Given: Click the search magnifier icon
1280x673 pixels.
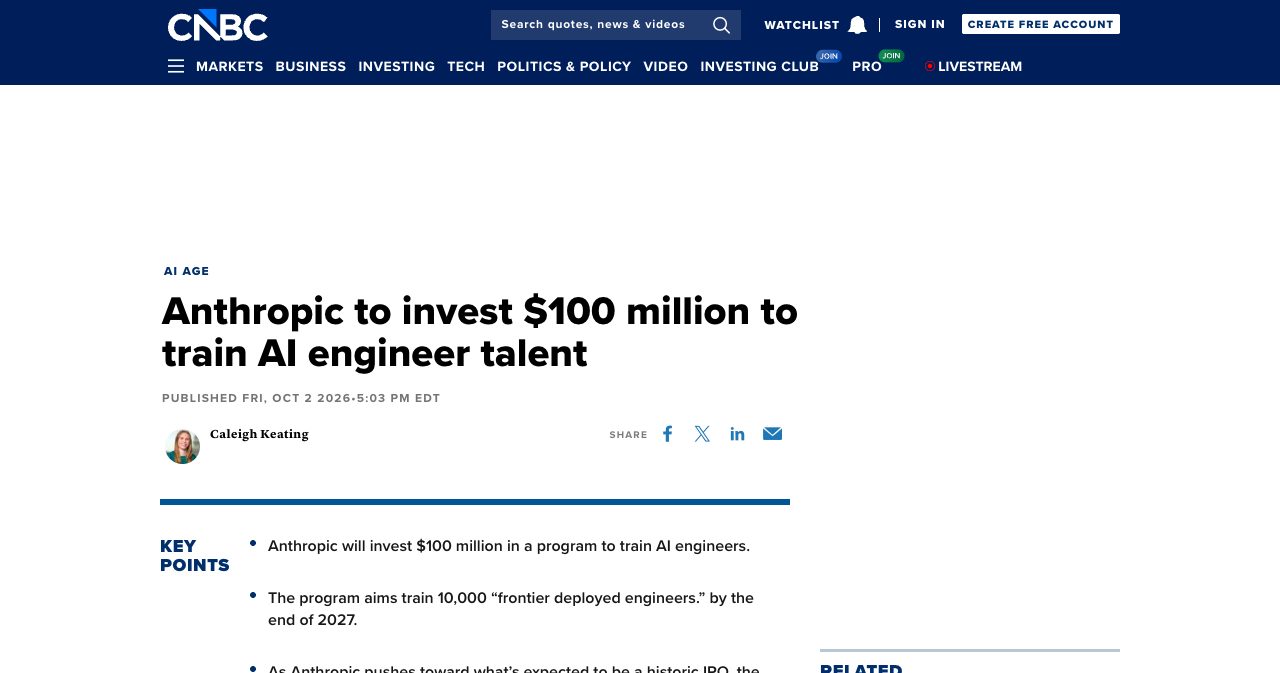Looking at the screenshot, I should [721, 25].
